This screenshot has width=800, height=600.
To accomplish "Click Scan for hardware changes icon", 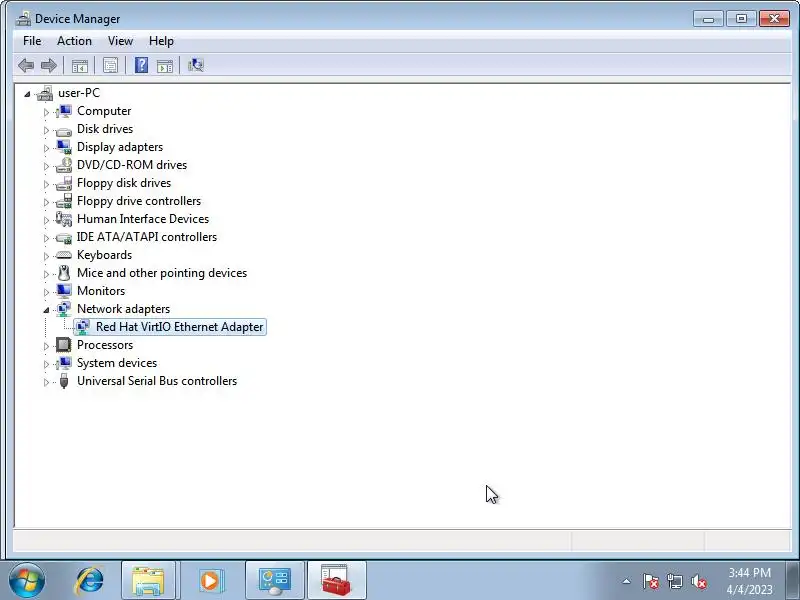I will point(196,65).
